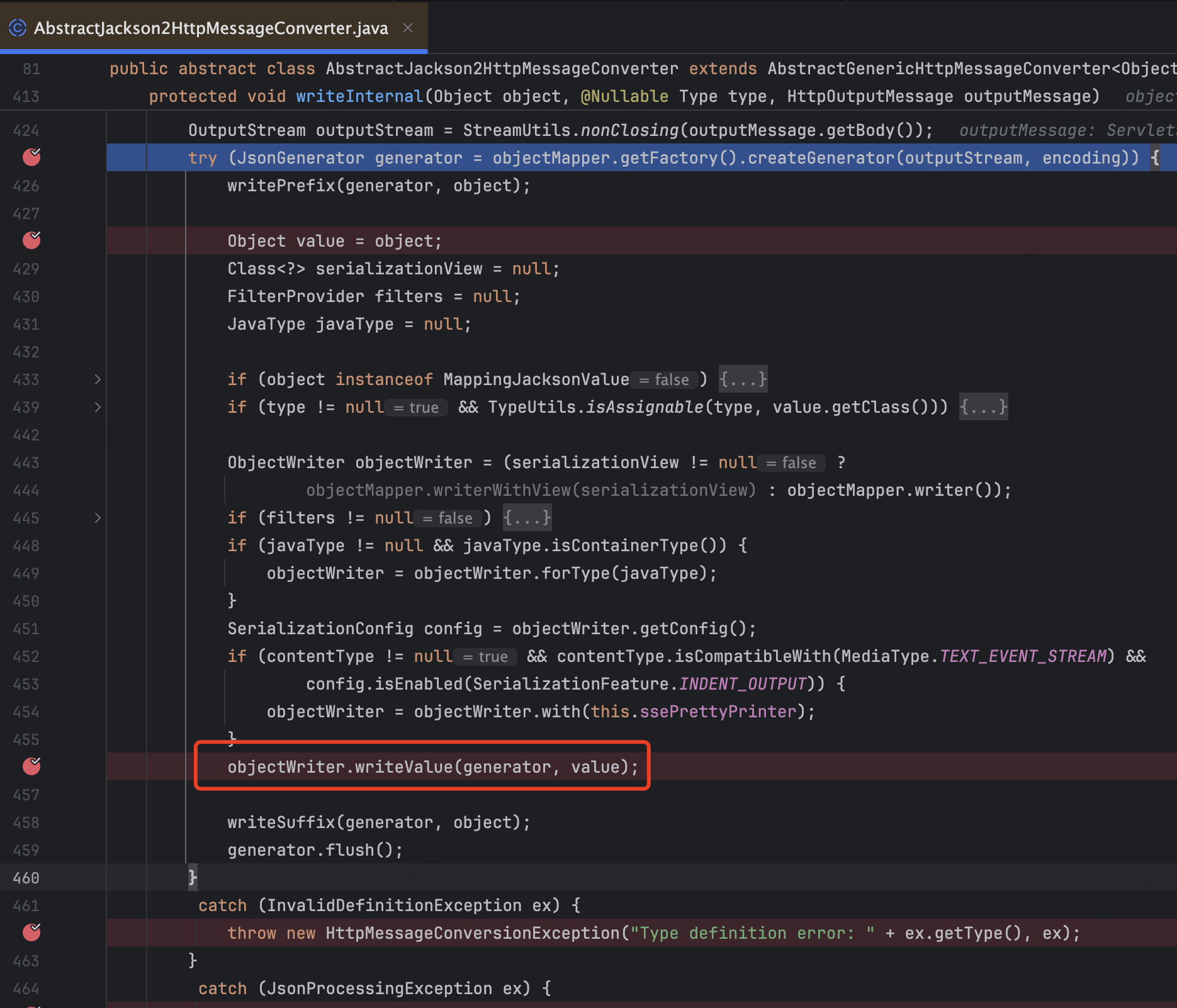The image size is (1177, 1008).
Task: Click createGenerator call on highlighted line
Action: point(821,158)
